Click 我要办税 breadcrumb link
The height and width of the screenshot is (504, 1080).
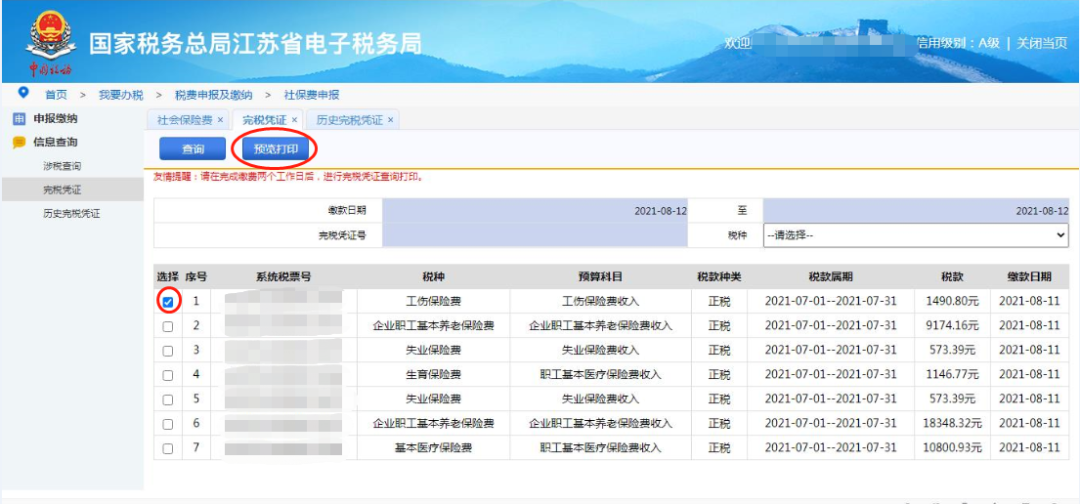pyautogui.click(x=121, y=95)
